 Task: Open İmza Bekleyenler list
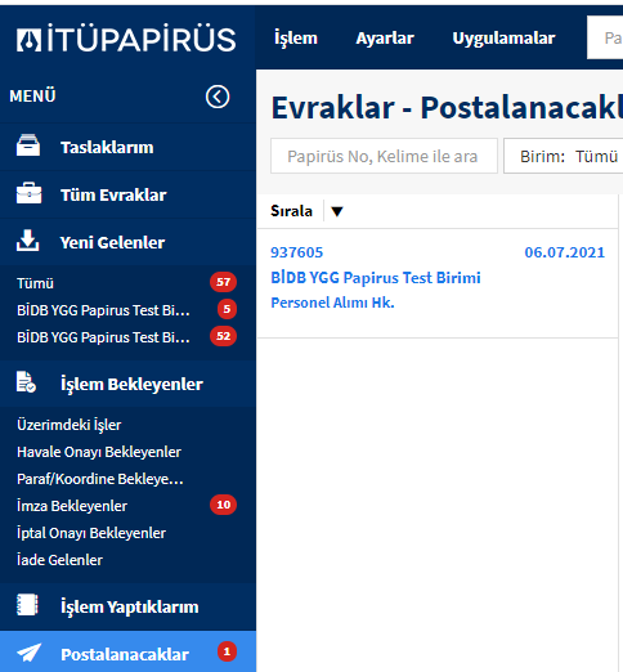click(x=72, y=506)
